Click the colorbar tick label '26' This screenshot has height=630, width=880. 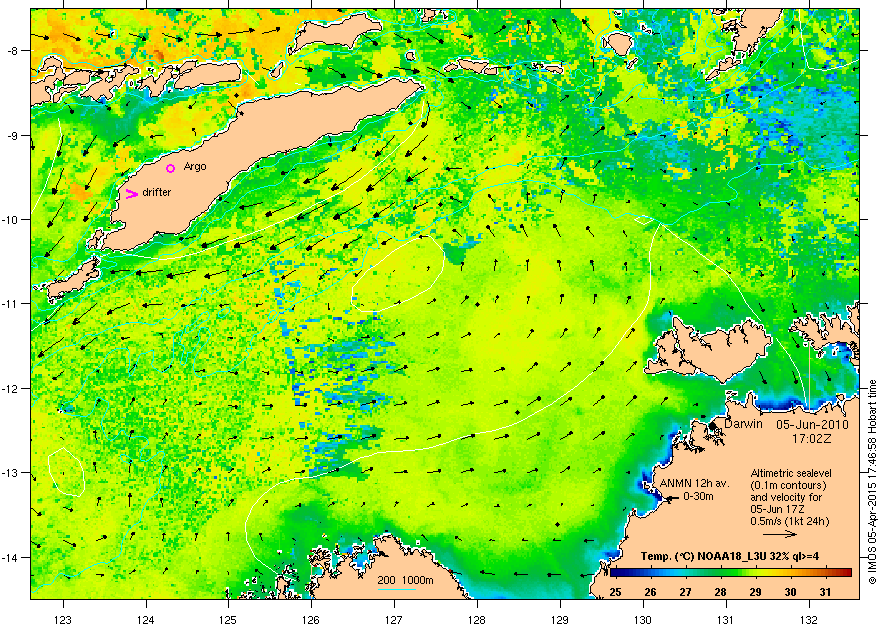pos(650,592)
